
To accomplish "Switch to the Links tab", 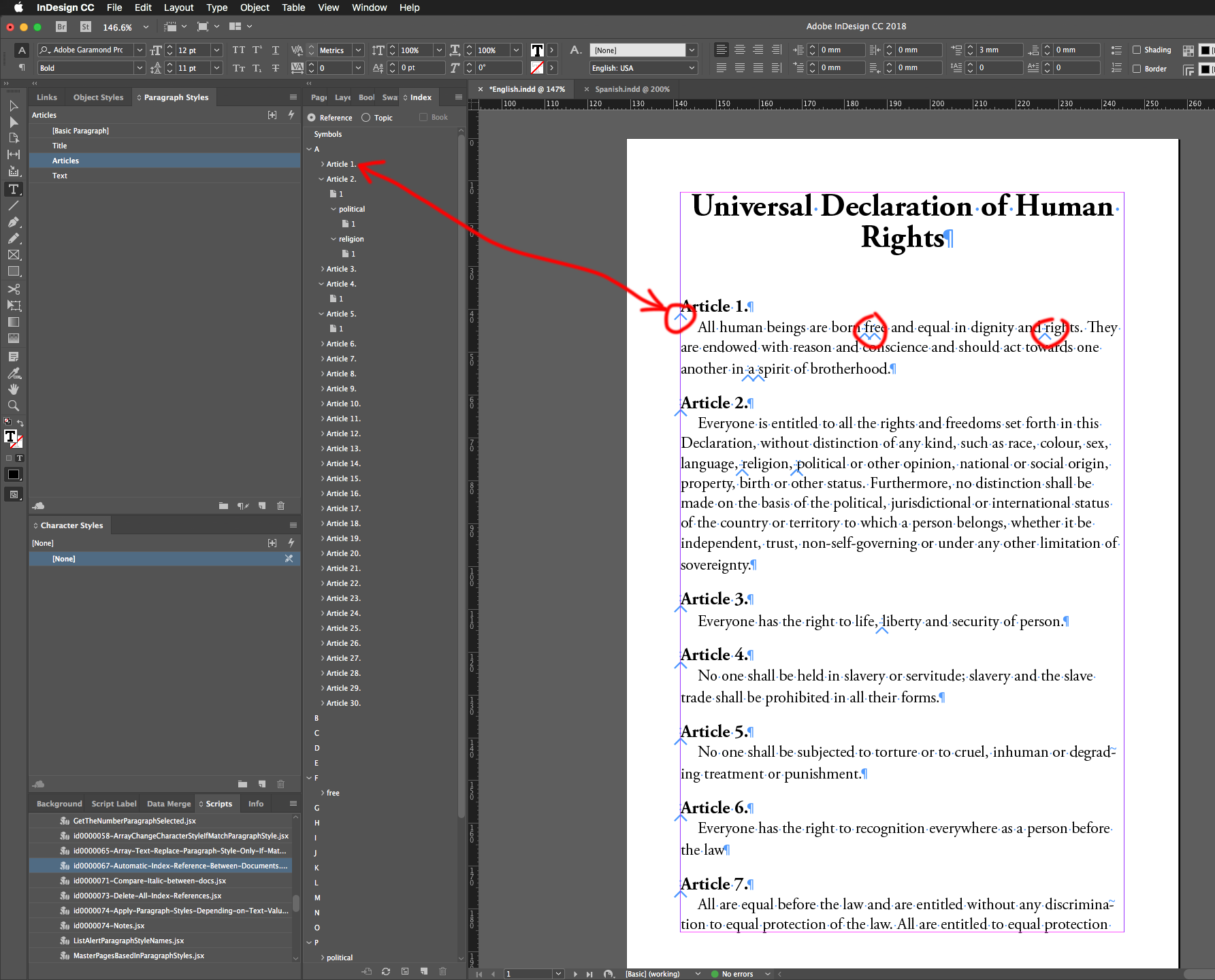I will pyautogui.click(x=47, y=97).
